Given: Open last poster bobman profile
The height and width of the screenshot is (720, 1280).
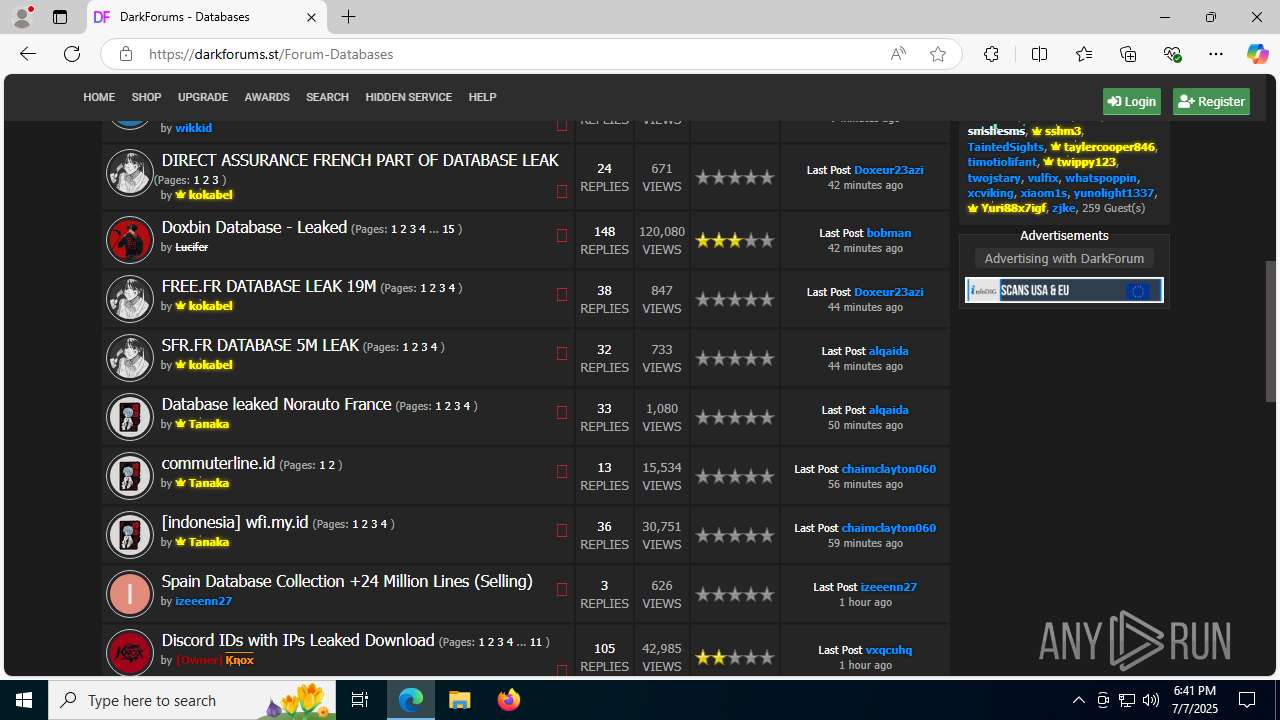Looking at the screenshot, I should click(x=889, y=233).
